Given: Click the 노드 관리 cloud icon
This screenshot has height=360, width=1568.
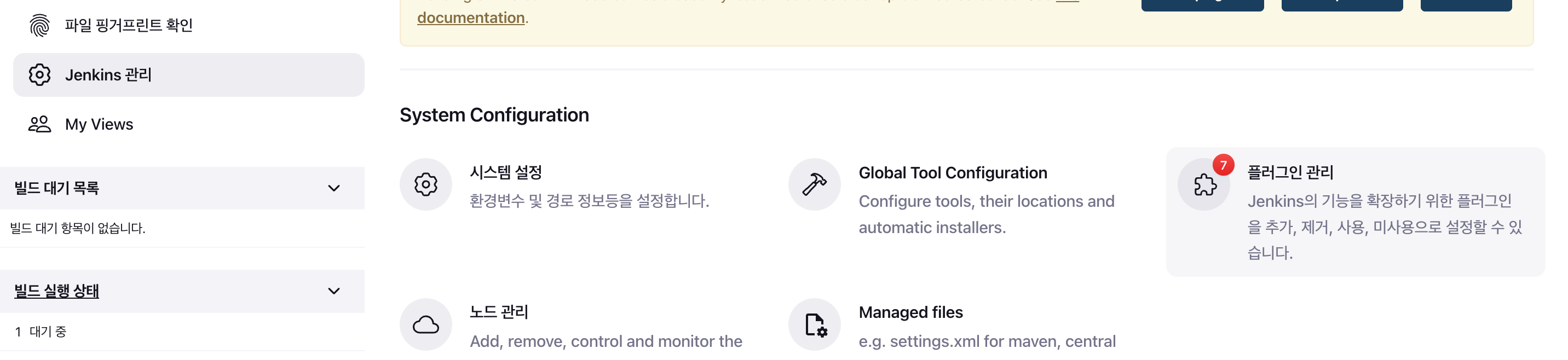Looking at the screenshot, I should (425, 324).
